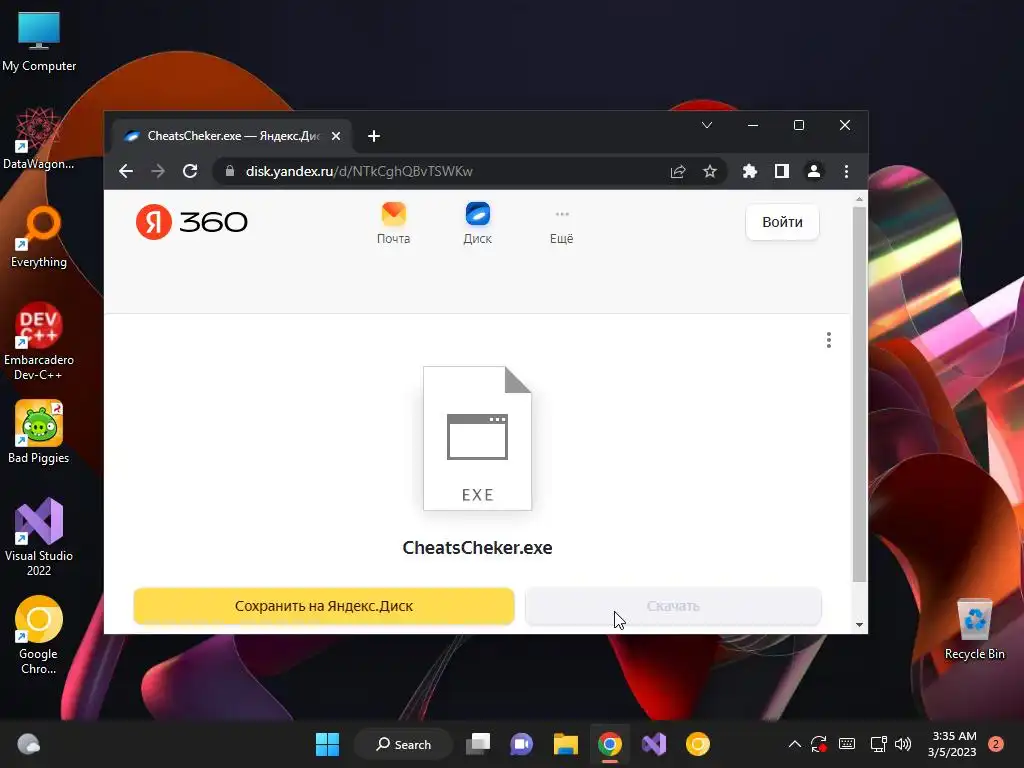
Task: Open network tray icon
Action: point(878,744)
